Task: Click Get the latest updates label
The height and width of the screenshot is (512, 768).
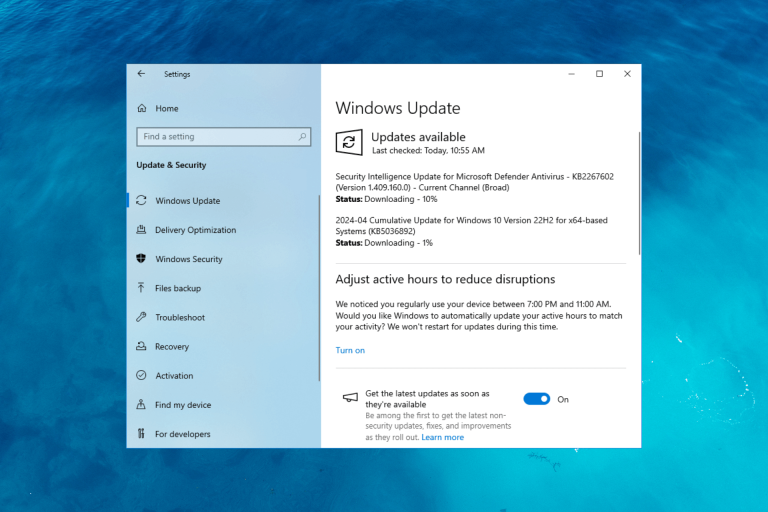Action: point(427,399)
